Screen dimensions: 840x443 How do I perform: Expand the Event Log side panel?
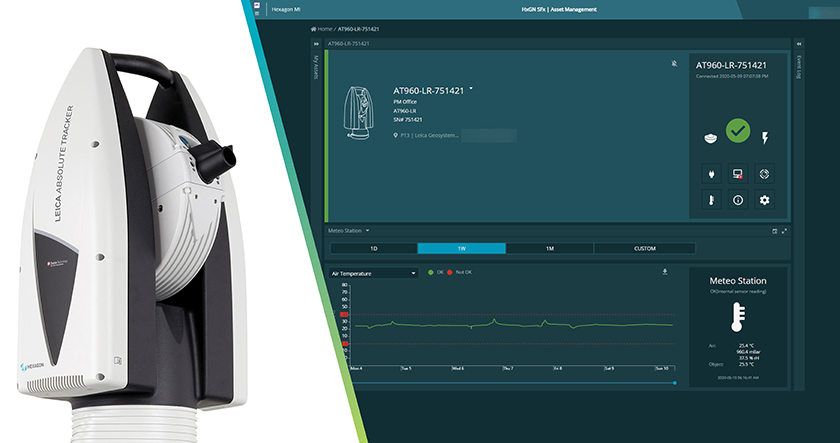[798, 44]
